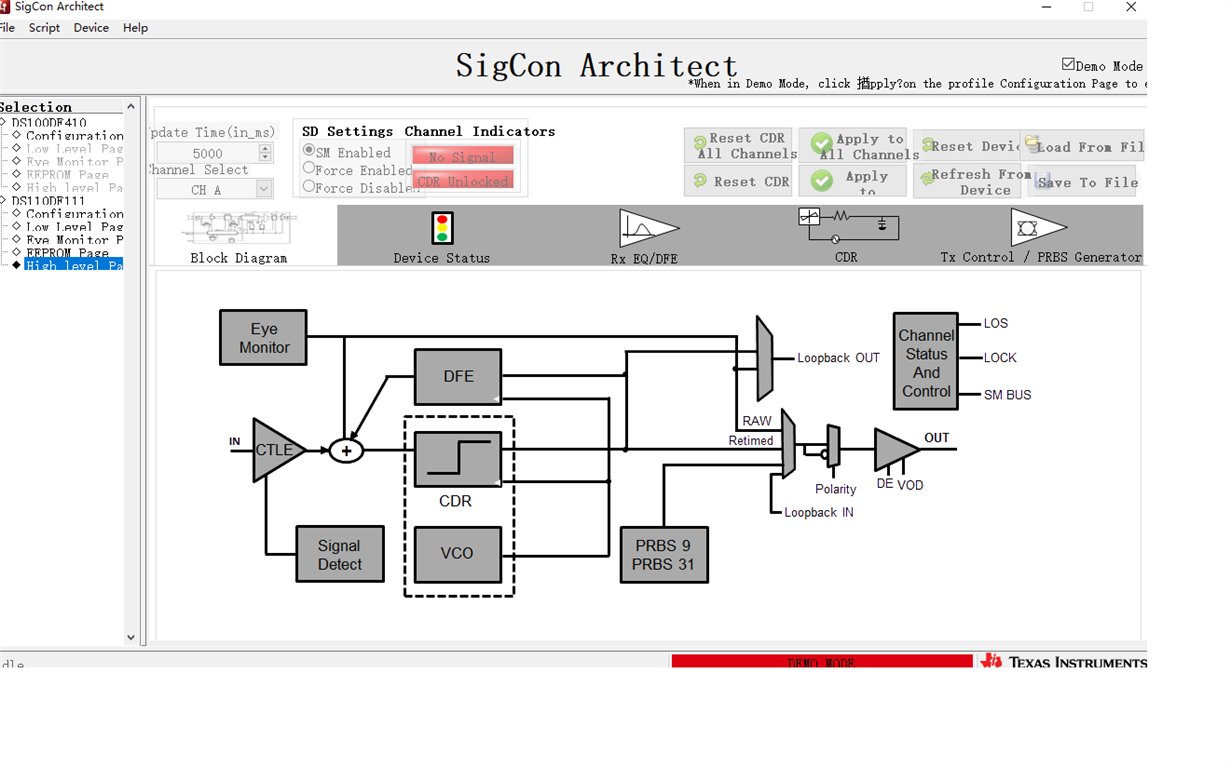Click the RAW/Retimed multiplexer
The height and width of the screenshot is (767, 1230).
point(788,444)
